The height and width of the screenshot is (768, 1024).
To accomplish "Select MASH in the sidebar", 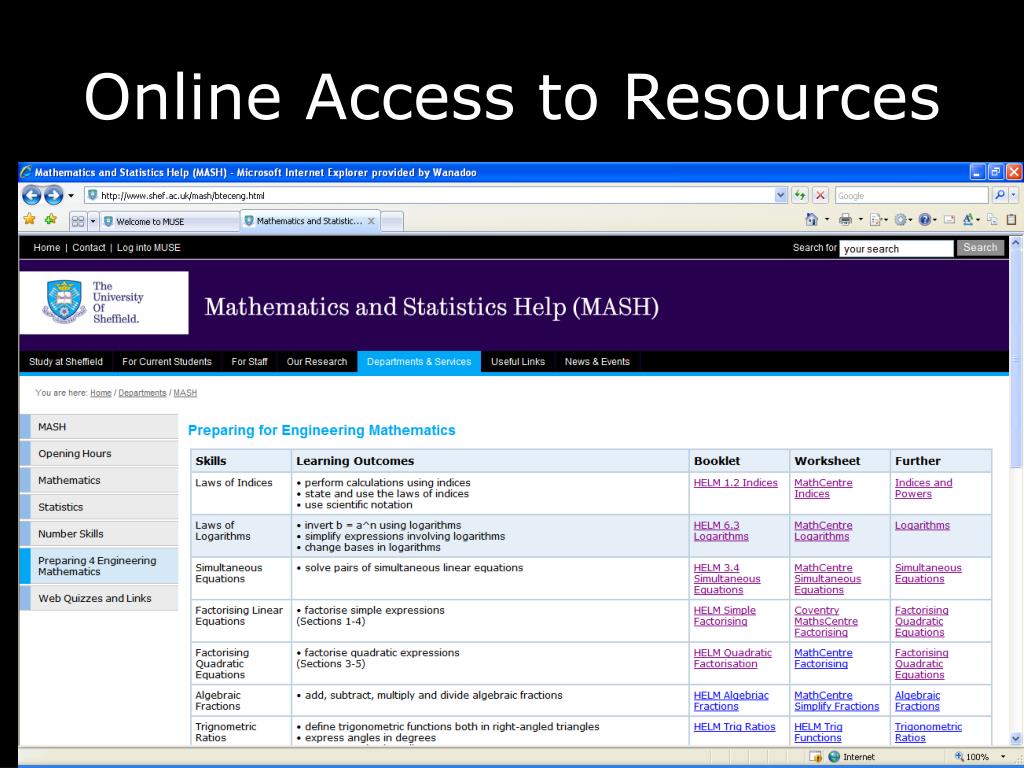I will 99,426.
